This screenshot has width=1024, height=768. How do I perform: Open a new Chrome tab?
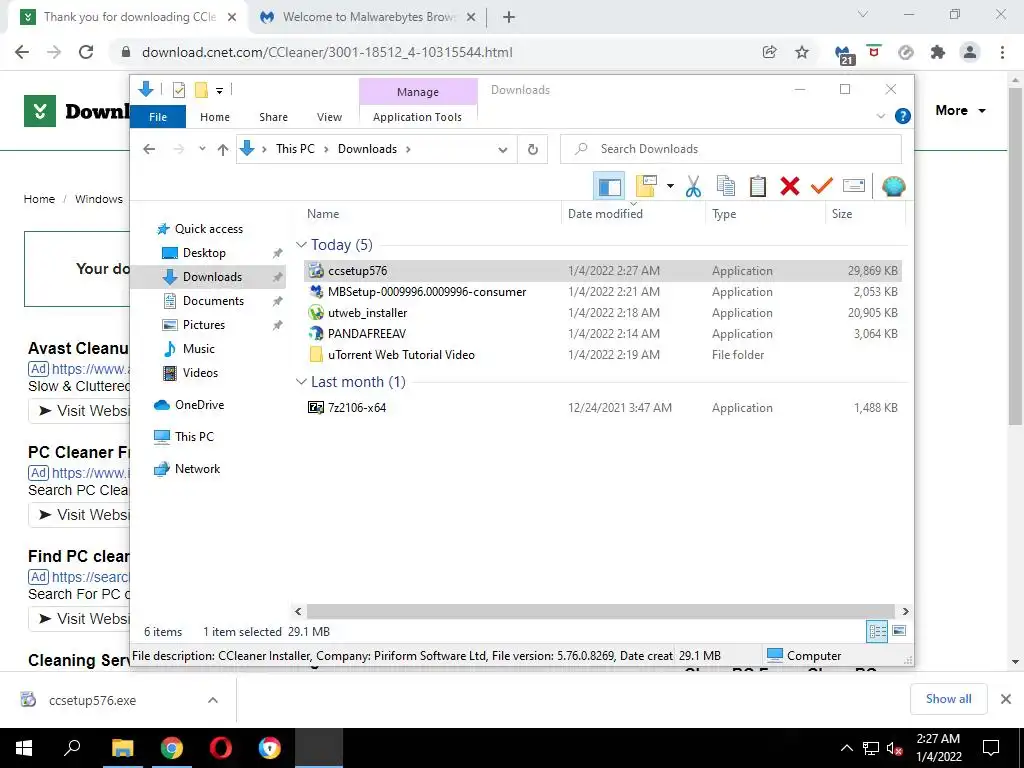point(509,17)
